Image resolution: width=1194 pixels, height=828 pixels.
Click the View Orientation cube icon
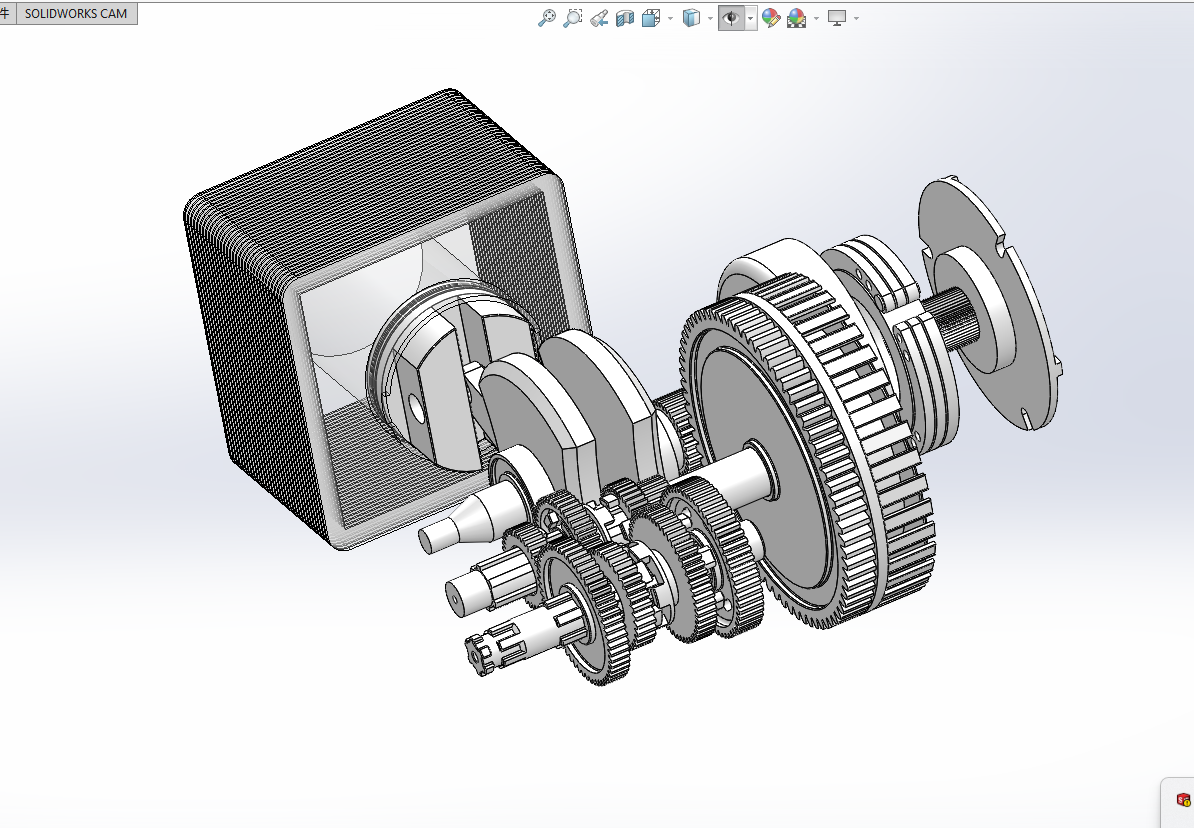point(651,18)
